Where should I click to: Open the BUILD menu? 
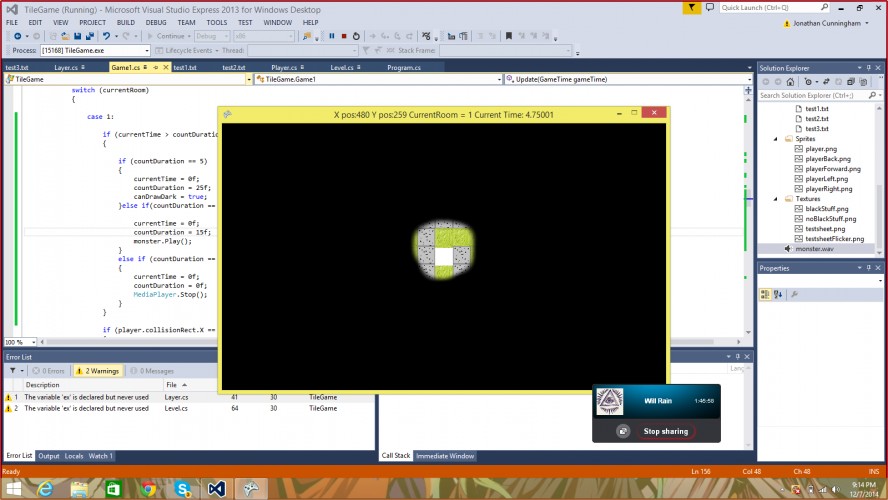pos(126,23)
